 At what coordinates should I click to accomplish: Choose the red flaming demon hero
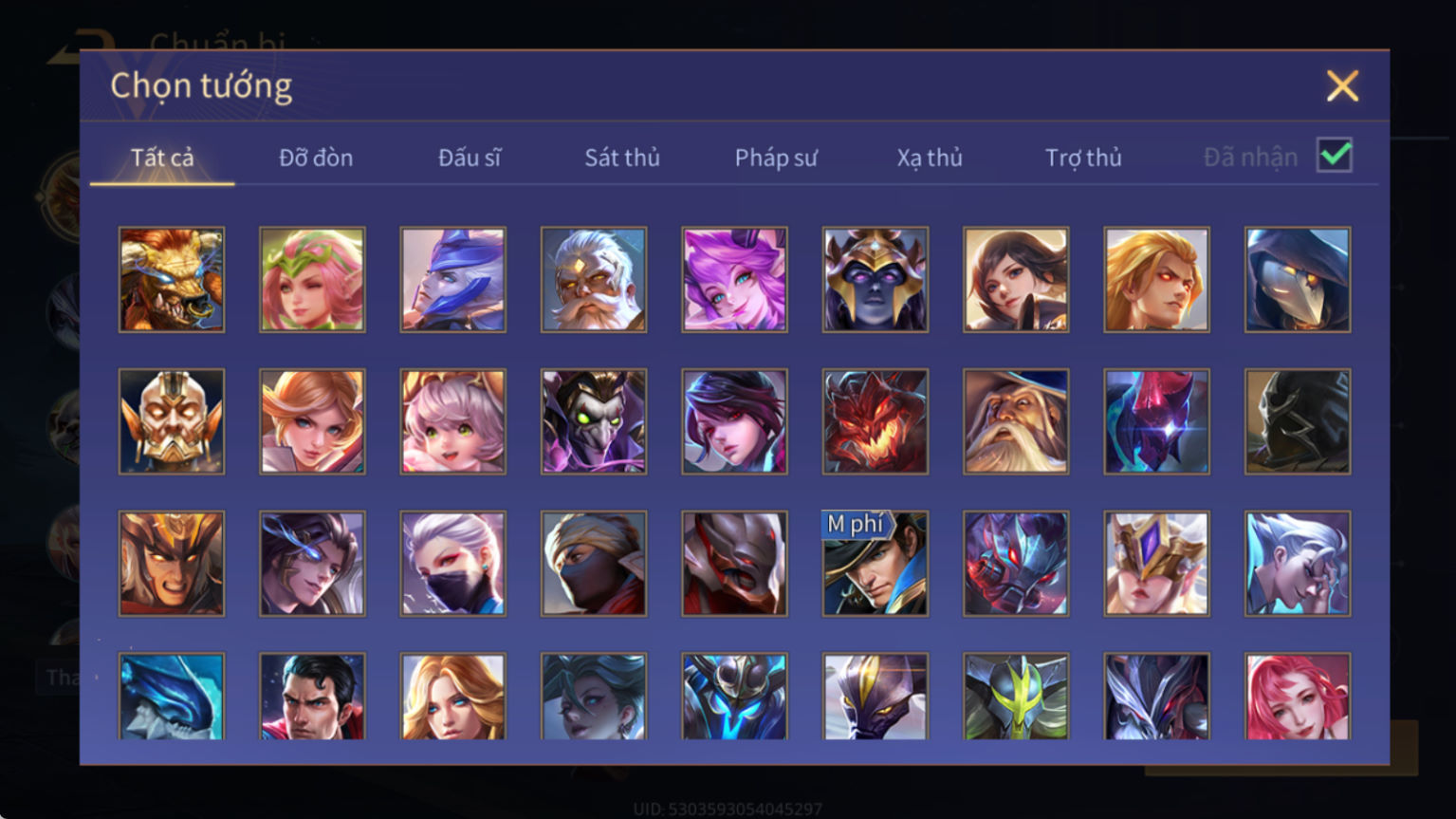coord(875,421)
